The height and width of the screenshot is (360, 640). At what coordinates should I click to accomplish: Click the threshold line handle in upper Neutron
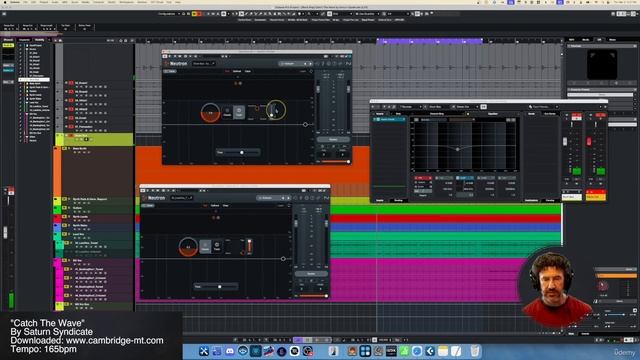point(305,124)
